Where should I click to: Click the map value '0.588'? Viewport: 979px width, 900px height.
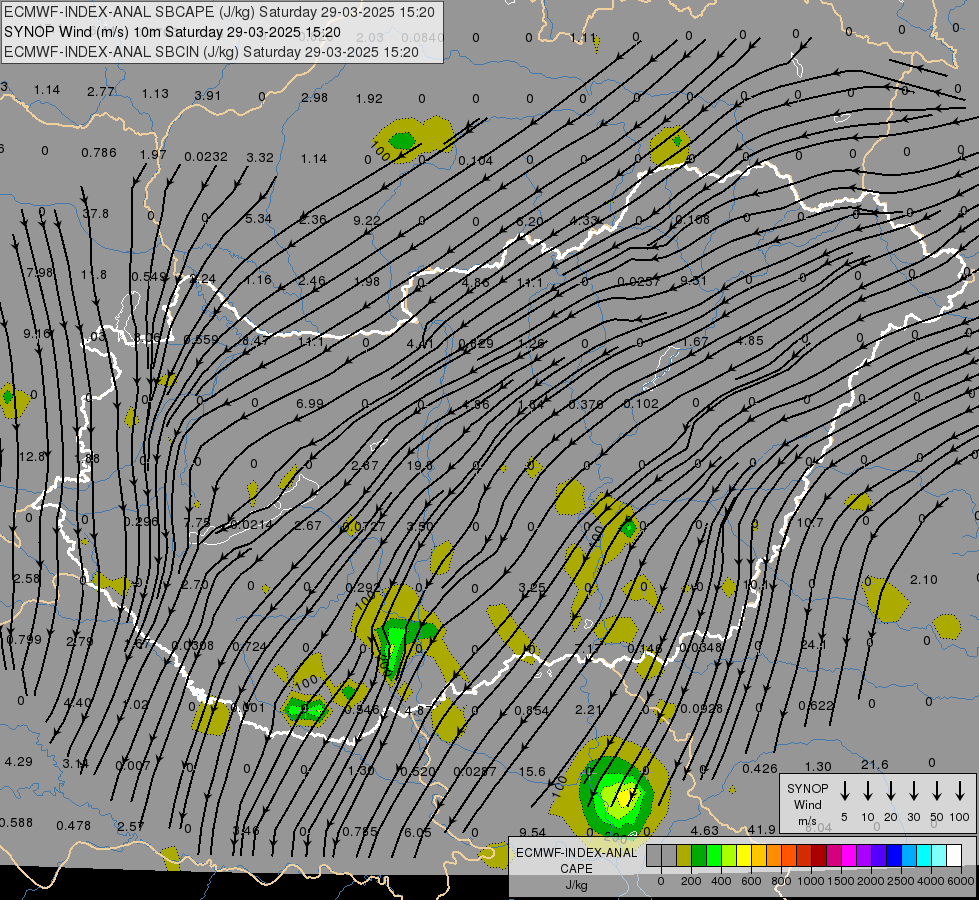point(16,823)
